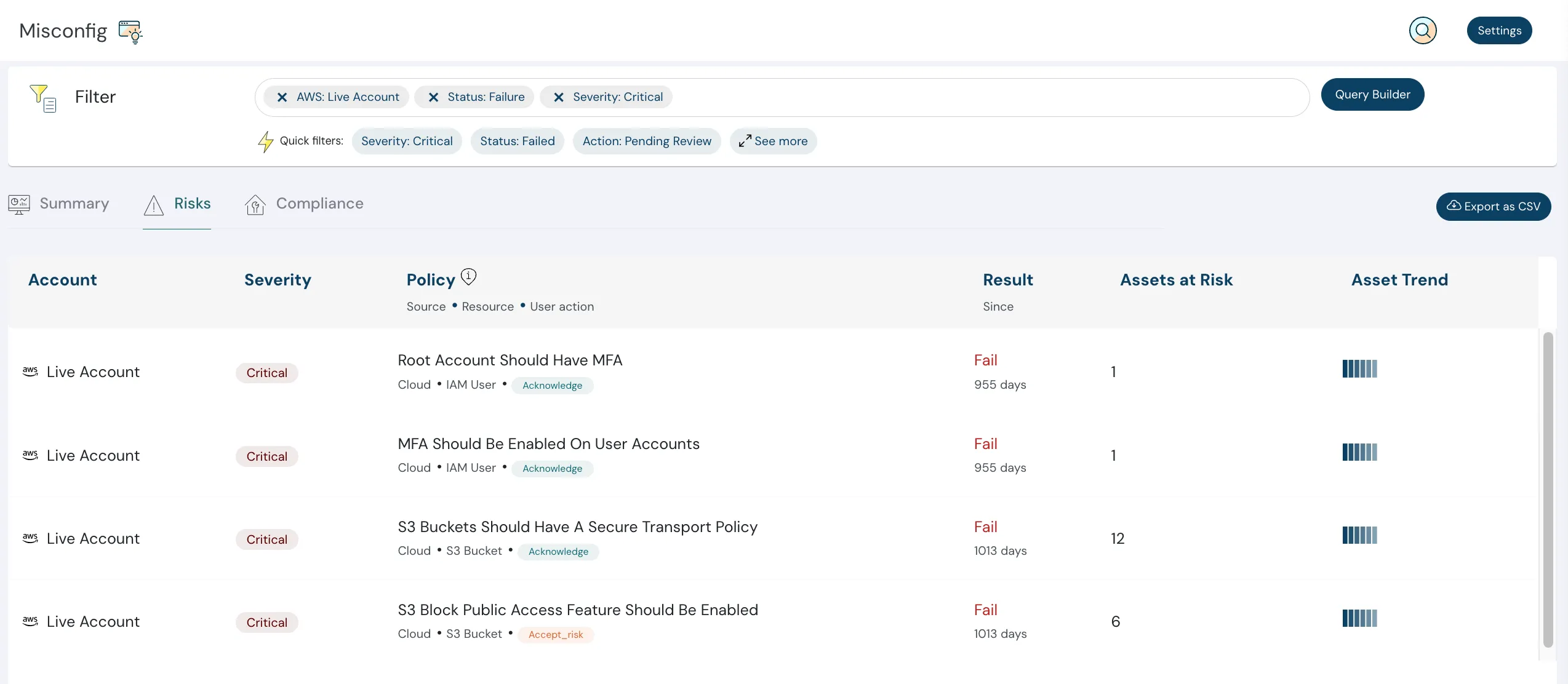
Task: Open S3 Buckets Secure Transport Policy
Action: coord(578,527)
